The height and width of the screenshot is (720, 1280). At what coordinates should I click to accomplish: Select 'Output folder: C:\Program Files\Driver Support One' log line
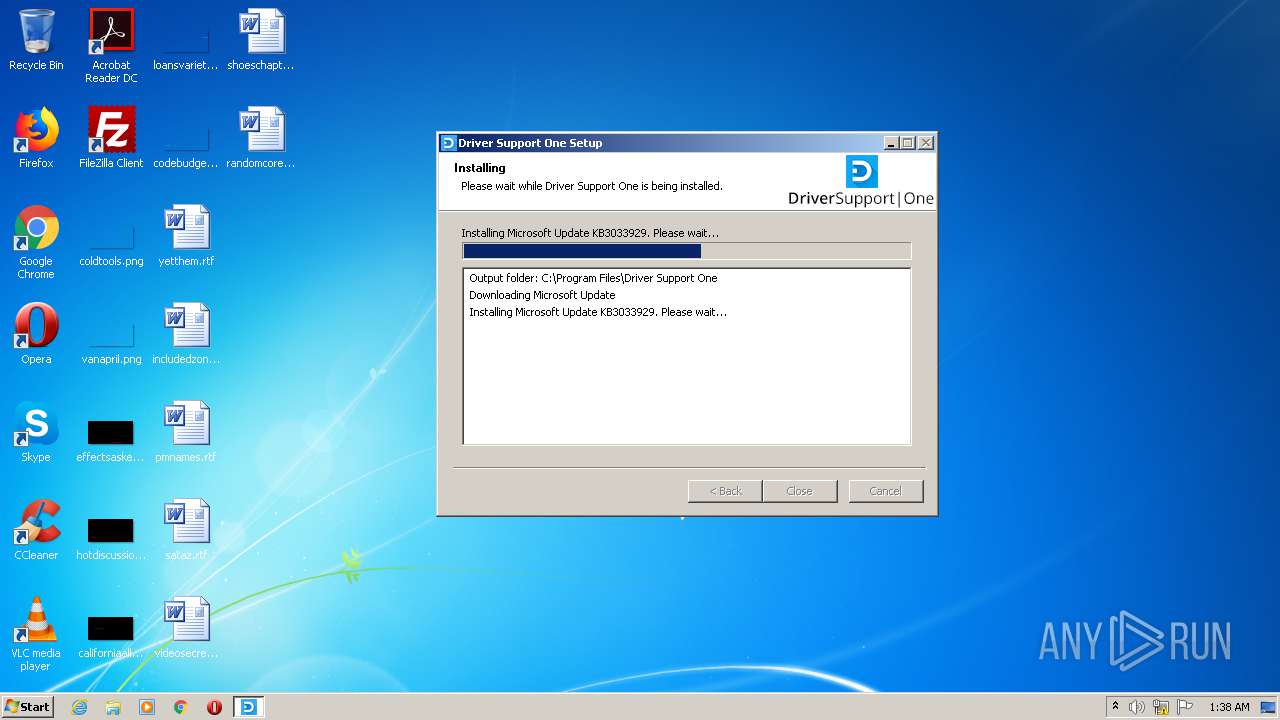click(593, 278)
